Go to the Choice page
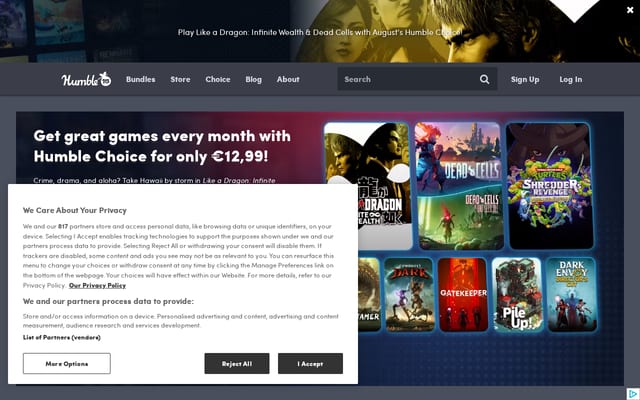Screen dimensions: 640x400 tap(218, 79)
